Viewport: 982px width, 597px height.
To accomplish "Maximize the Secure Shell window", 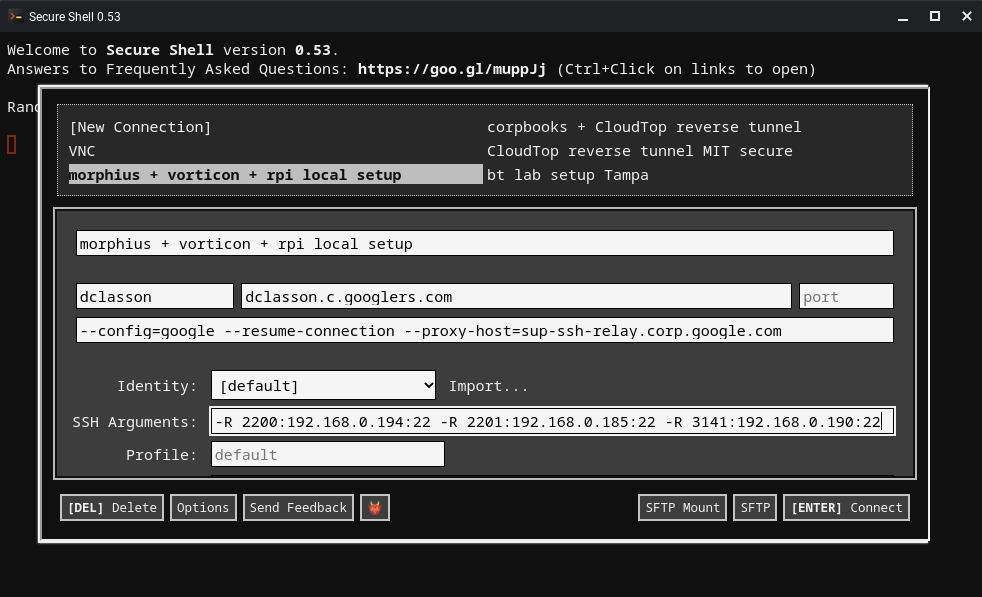I will pos(935,16).
